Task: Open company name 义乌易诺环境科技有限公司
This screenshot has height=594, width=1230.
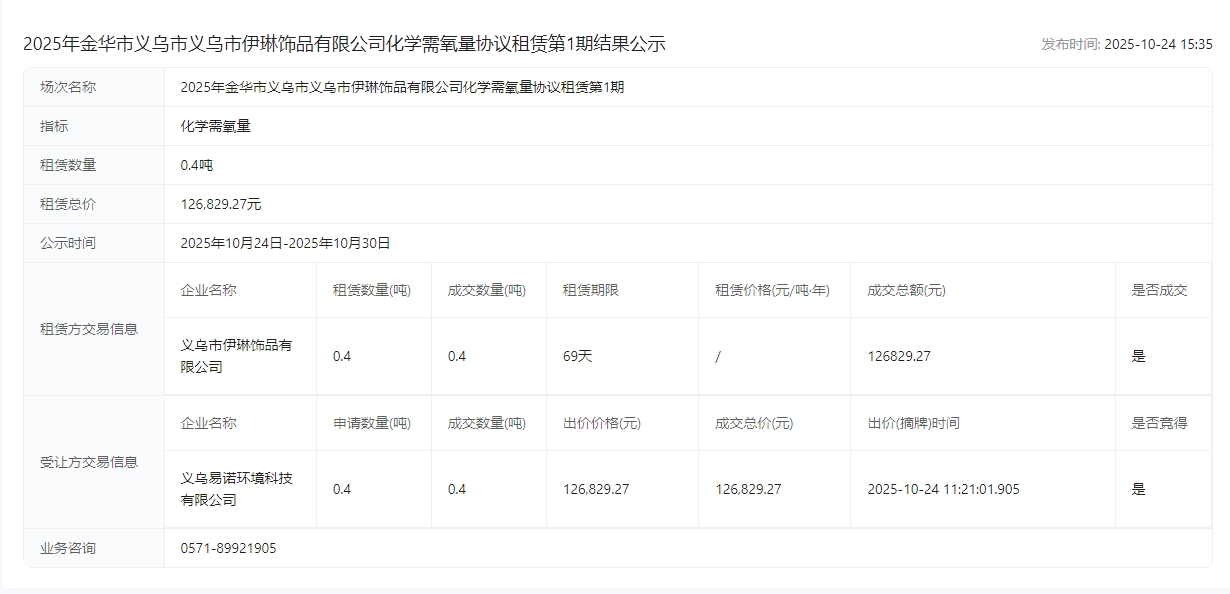Action: click(x=236, y=489)
